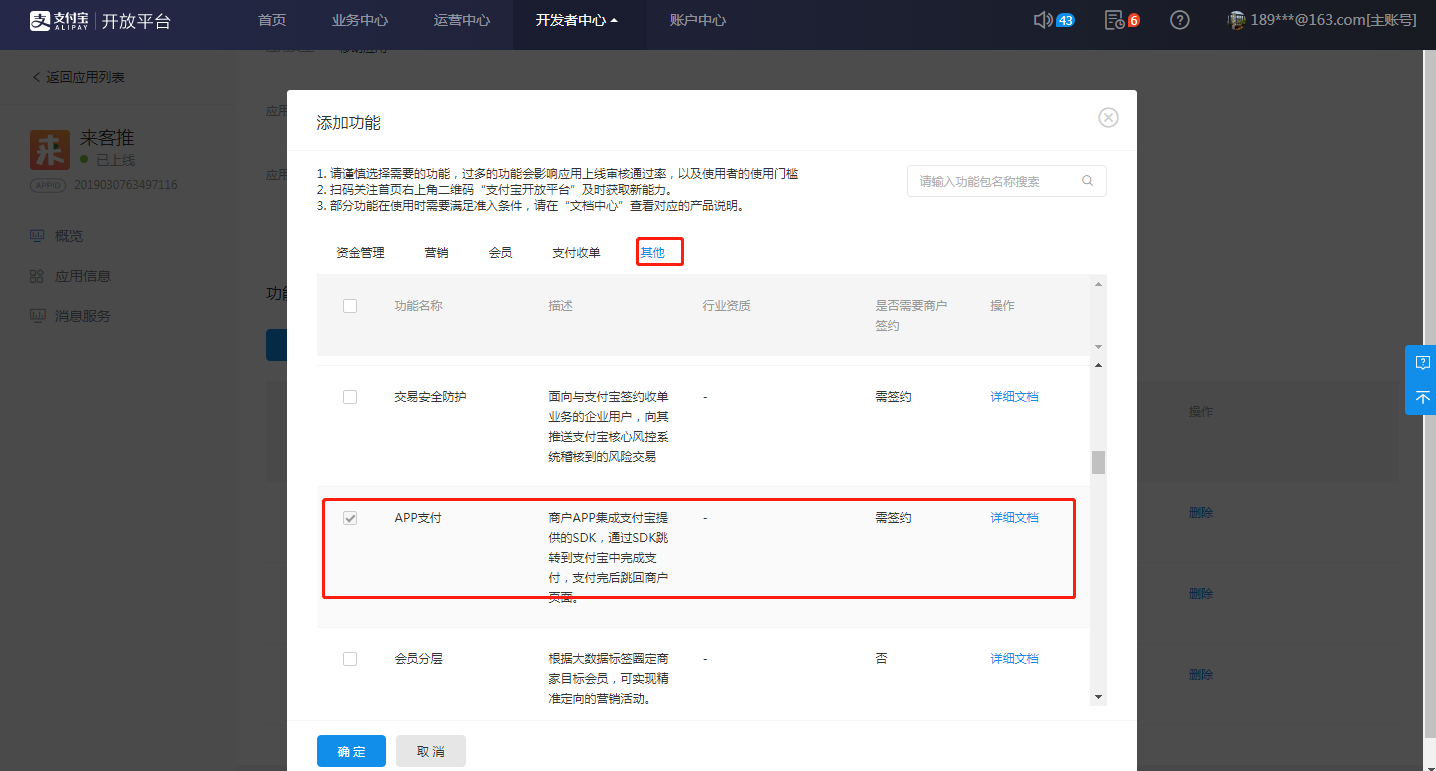The image size is (1436, 771).
Task: Click the account avatar icon
Action: click(x=1237, y=20)
